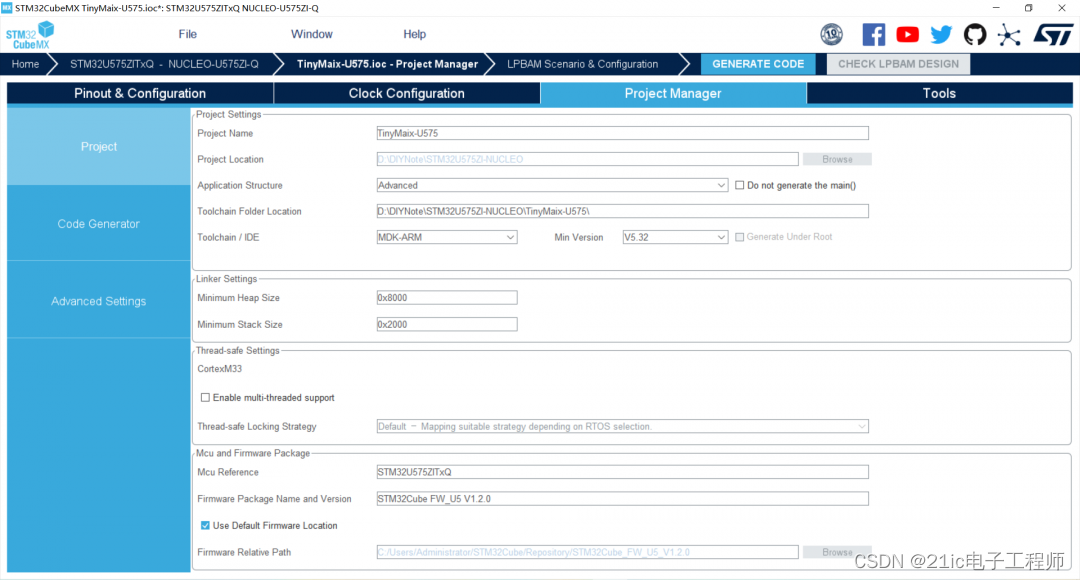
Task: Expand Thread-safe Locking Strategy dropdown
Action: tap(622, 426)
